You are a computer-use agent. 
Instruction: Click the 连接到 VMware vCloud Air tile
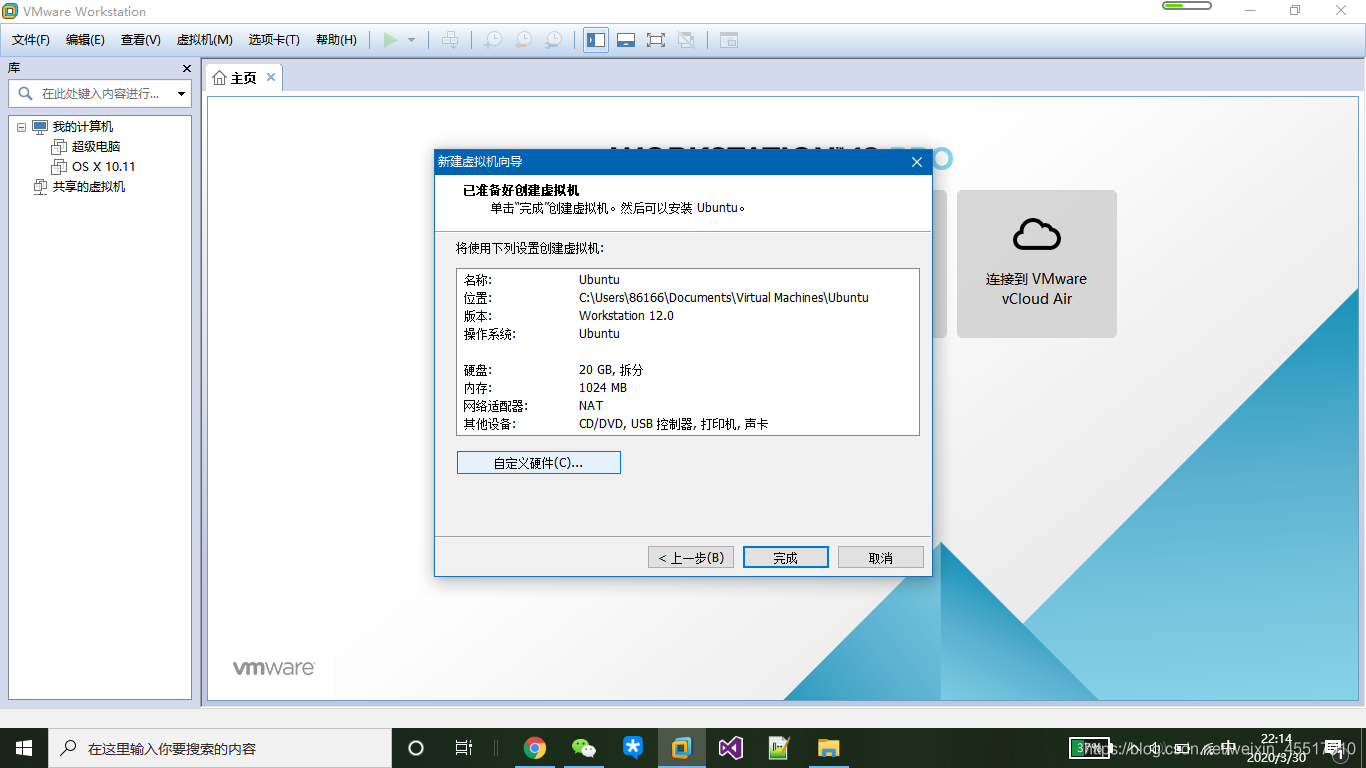pos(1036,264)
